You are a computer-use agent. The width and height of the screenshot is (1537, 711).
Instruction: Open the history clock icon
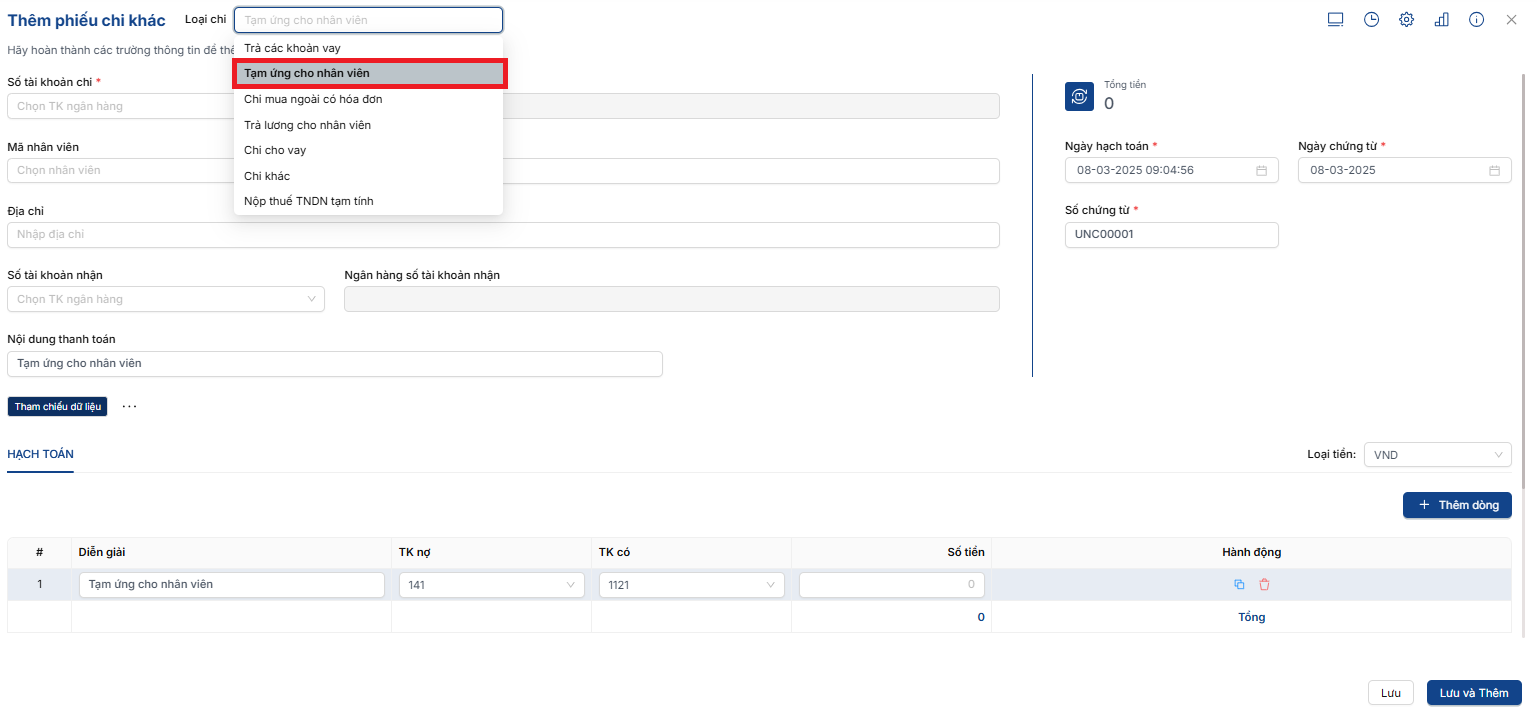coord(1371,20)
